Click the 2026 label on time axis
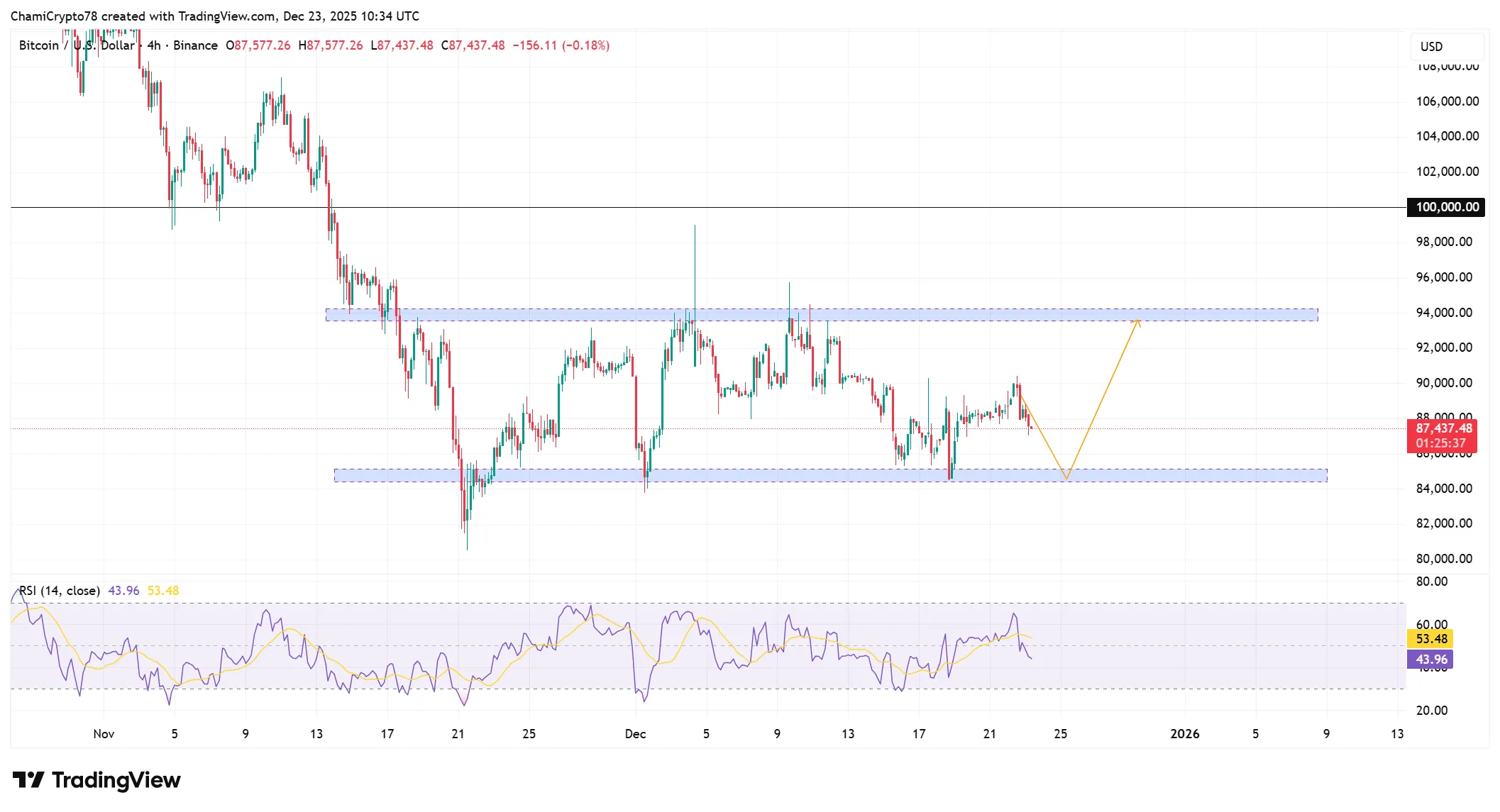 coord(1184,734)
